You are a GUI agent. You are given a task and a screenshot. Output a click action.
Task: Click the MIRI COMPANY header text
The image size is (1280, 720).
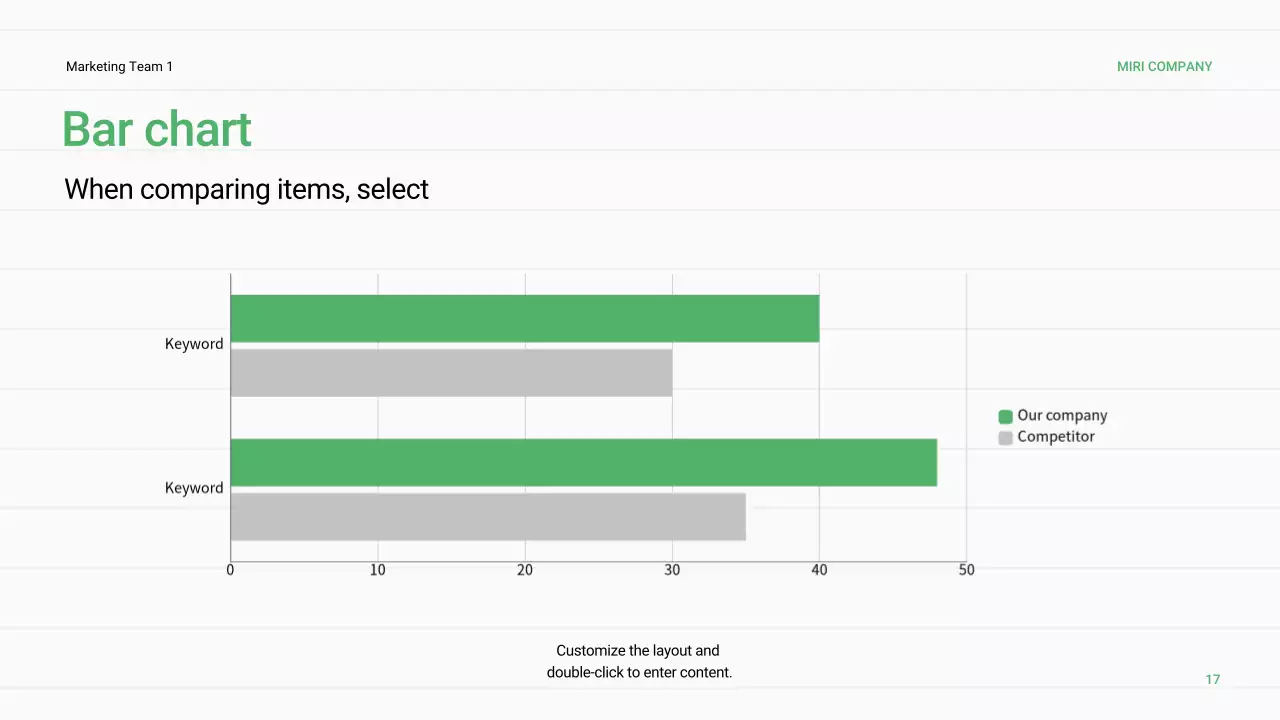pos(1164,67)
